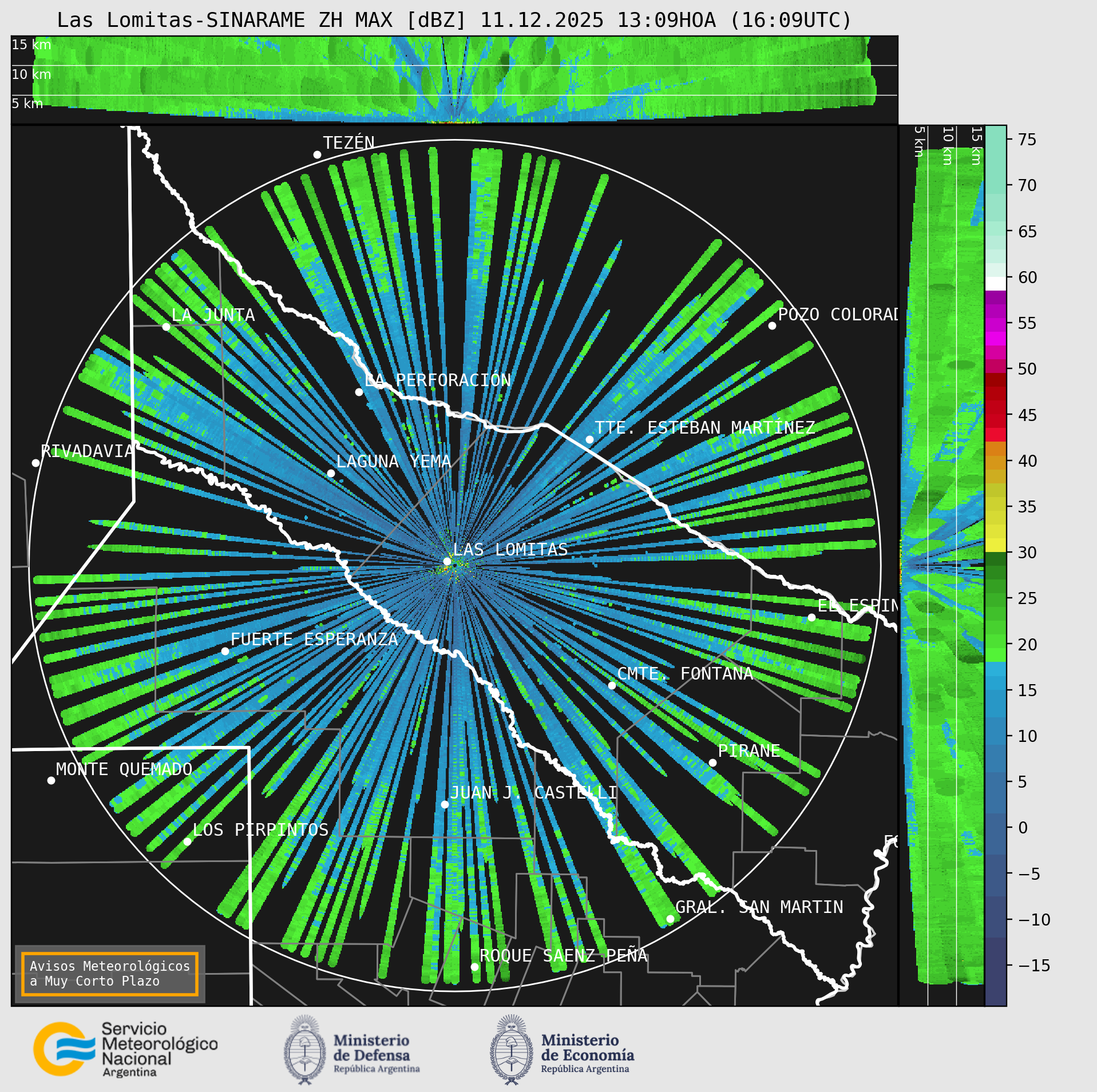Click the FUERTE ESPERANZA city label
The height and width of the screenshot is (1092, 1097).
314,639
